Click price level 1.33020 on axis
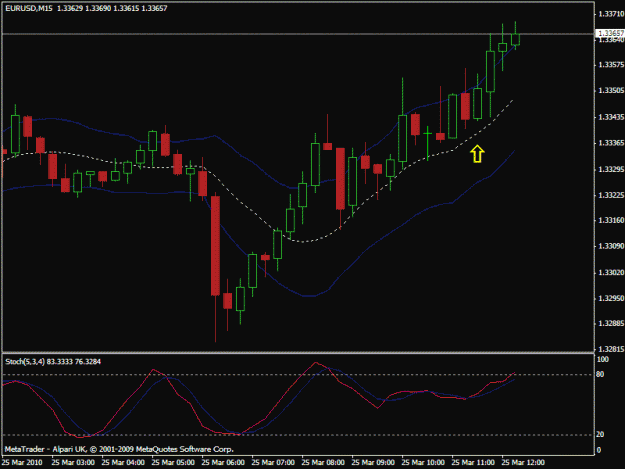This screenshot has height=469, width=625. click(611, 273)
